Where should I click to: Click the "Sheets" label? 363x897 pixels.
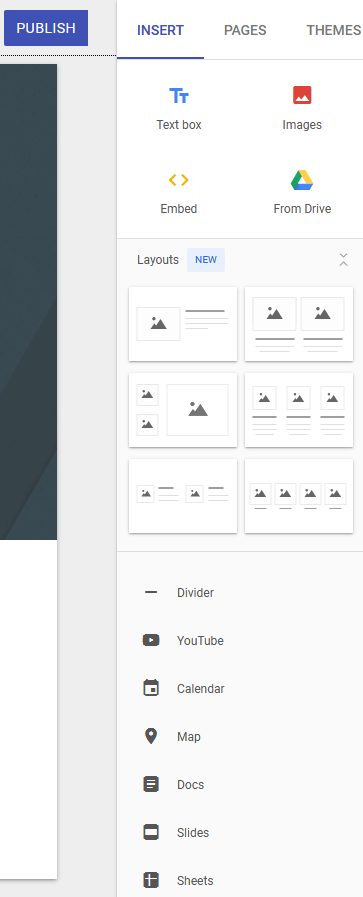195,881
